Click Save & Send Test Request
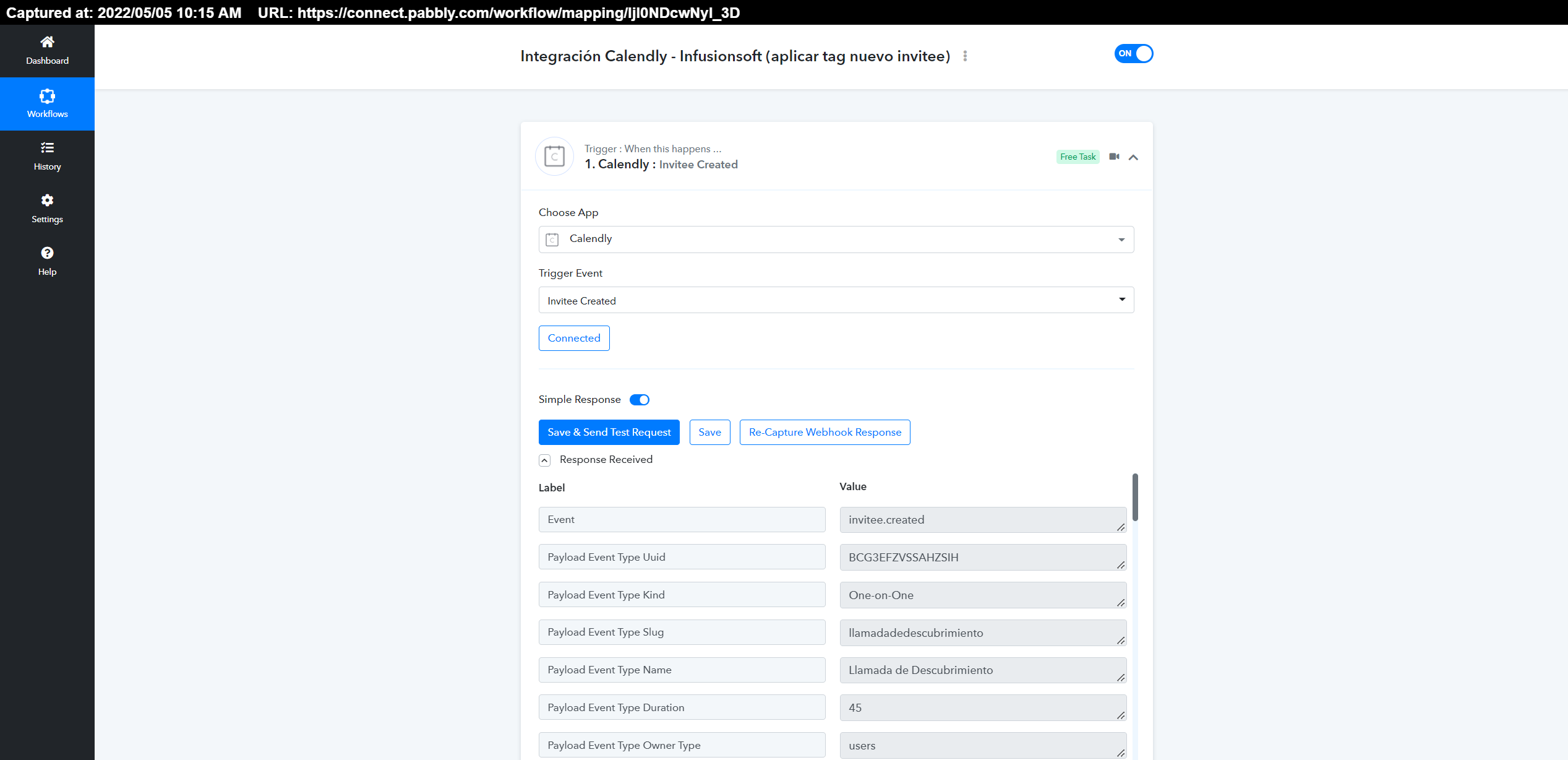Viewport: 1568px width, 760px height. [x=609, y=433]
